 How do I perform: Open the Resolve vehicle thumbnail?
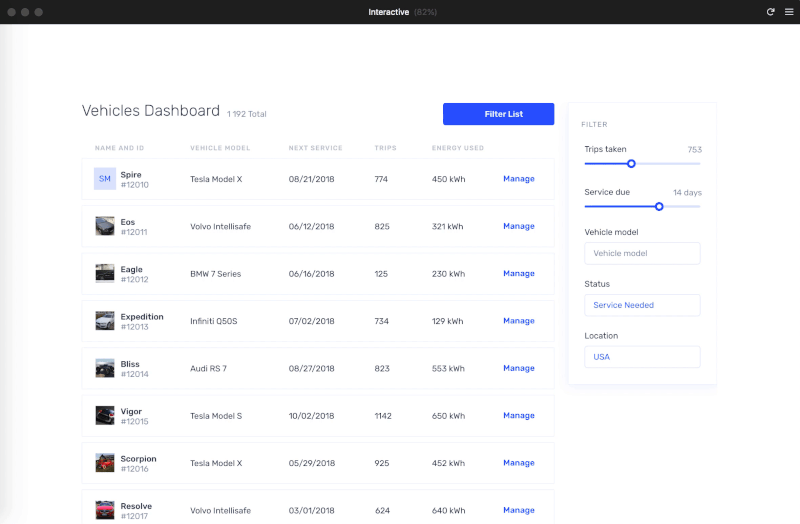pos(105,510)
